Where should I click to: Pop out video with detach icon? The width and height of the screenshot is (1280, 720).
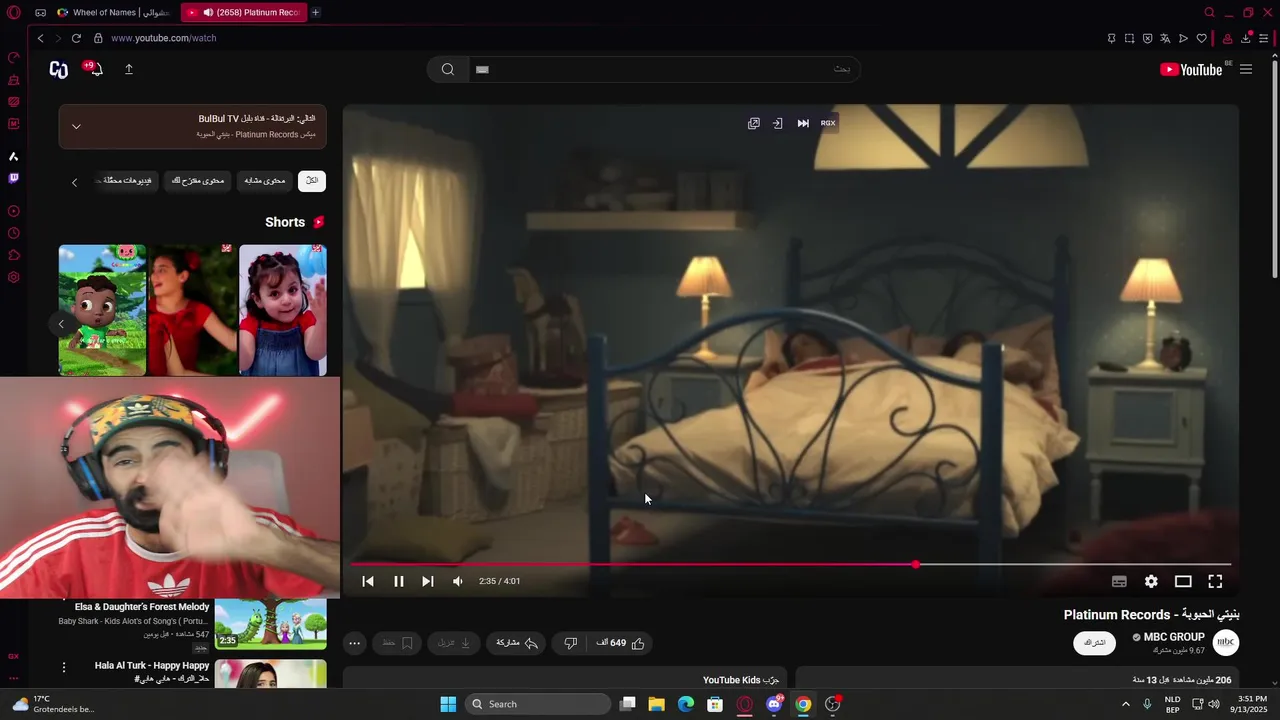click(x=753, y=123)
